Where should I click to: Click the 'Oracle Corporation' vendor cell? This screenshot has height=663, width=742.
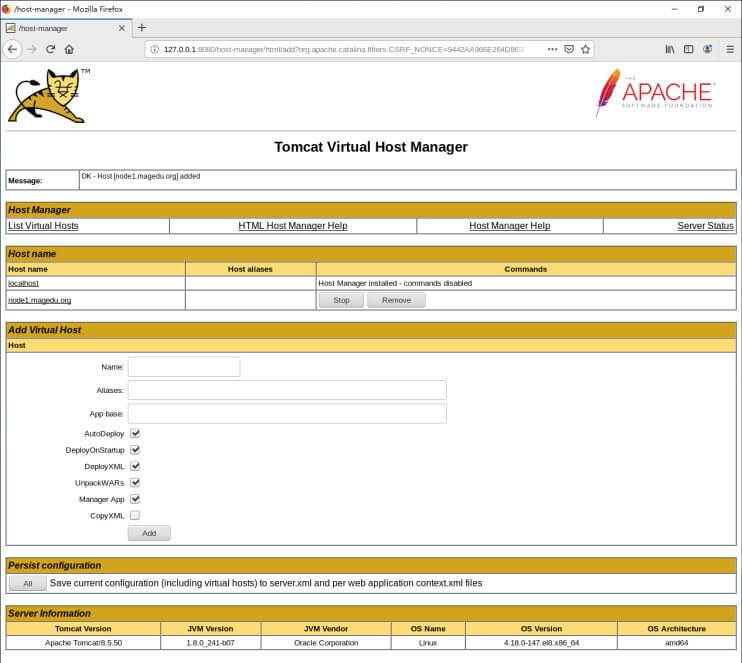click(x=326, y=643)
